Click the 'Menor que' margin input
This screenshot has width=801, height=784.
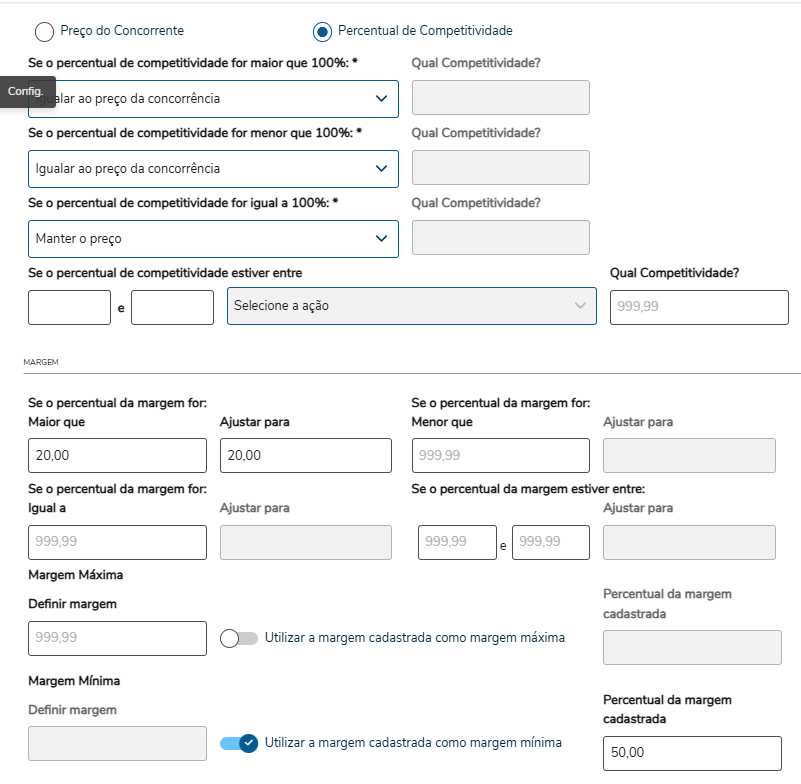point(500,455)
